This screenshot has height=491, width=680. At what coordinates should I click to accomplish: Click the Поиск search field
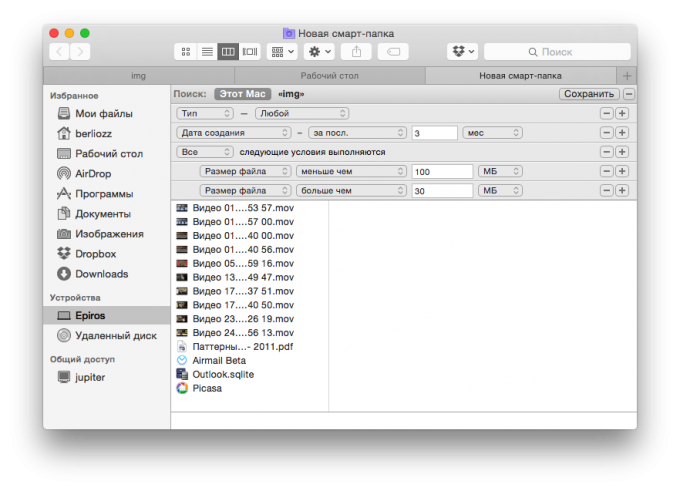[x=556, y=51]
